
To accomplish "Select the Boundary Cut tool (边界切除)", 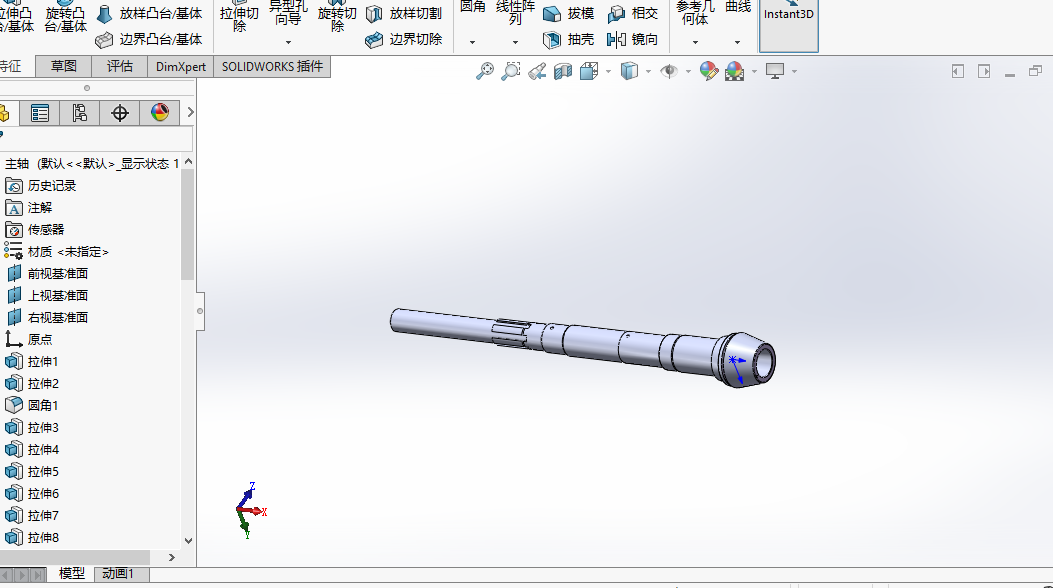I will tap(404, 40).
